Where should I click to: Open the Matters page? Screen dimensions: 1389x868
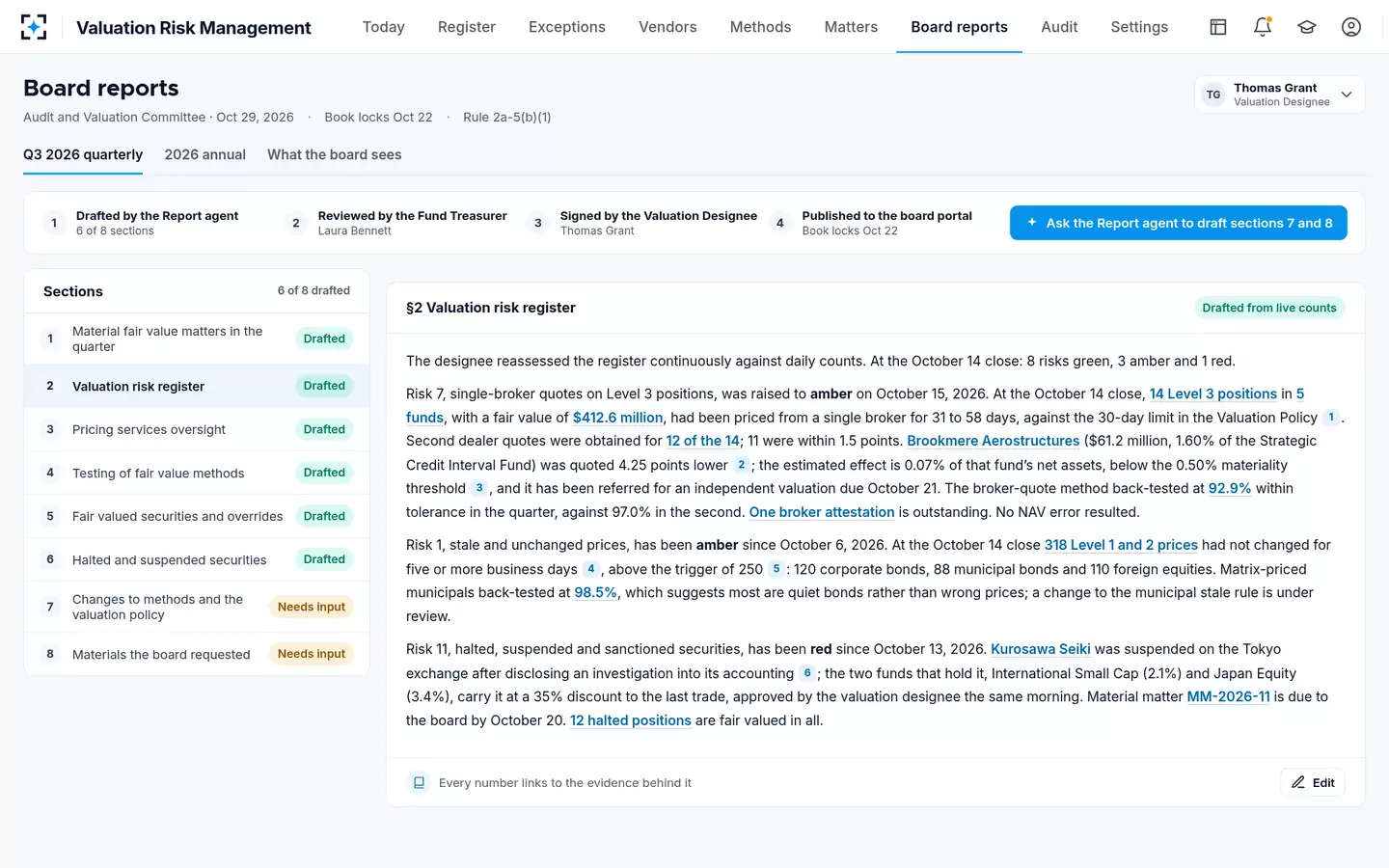point(851,27)
